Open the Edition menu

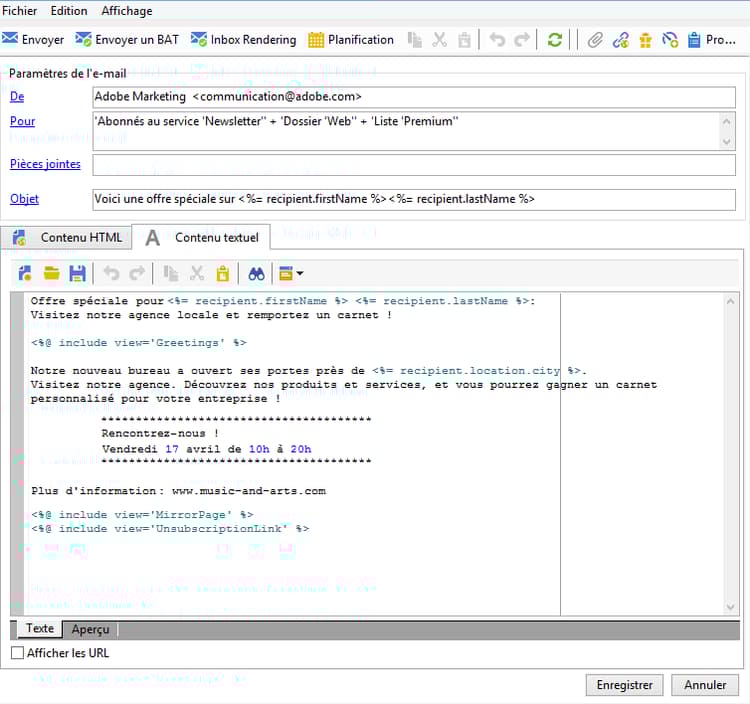(x=69, y=11)
